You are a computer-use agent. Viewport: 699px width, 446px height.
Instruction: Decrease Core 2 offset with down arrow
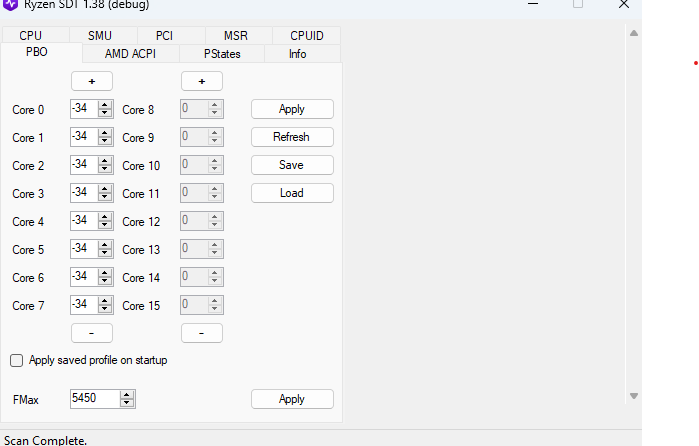pos(105,169)
